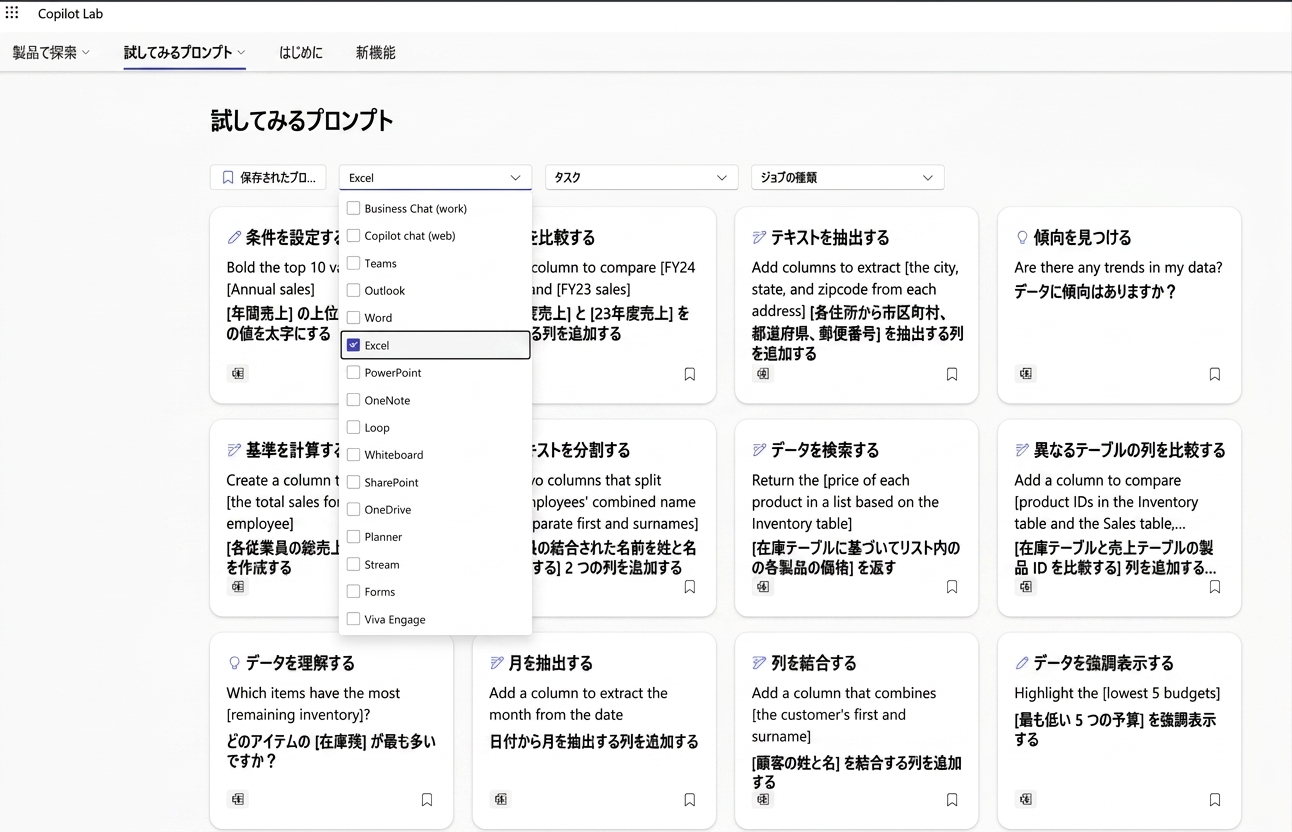Click the Copilot Lab title link
The width and height of the screenshot is (1292, 832).
(x=70, y=14)
